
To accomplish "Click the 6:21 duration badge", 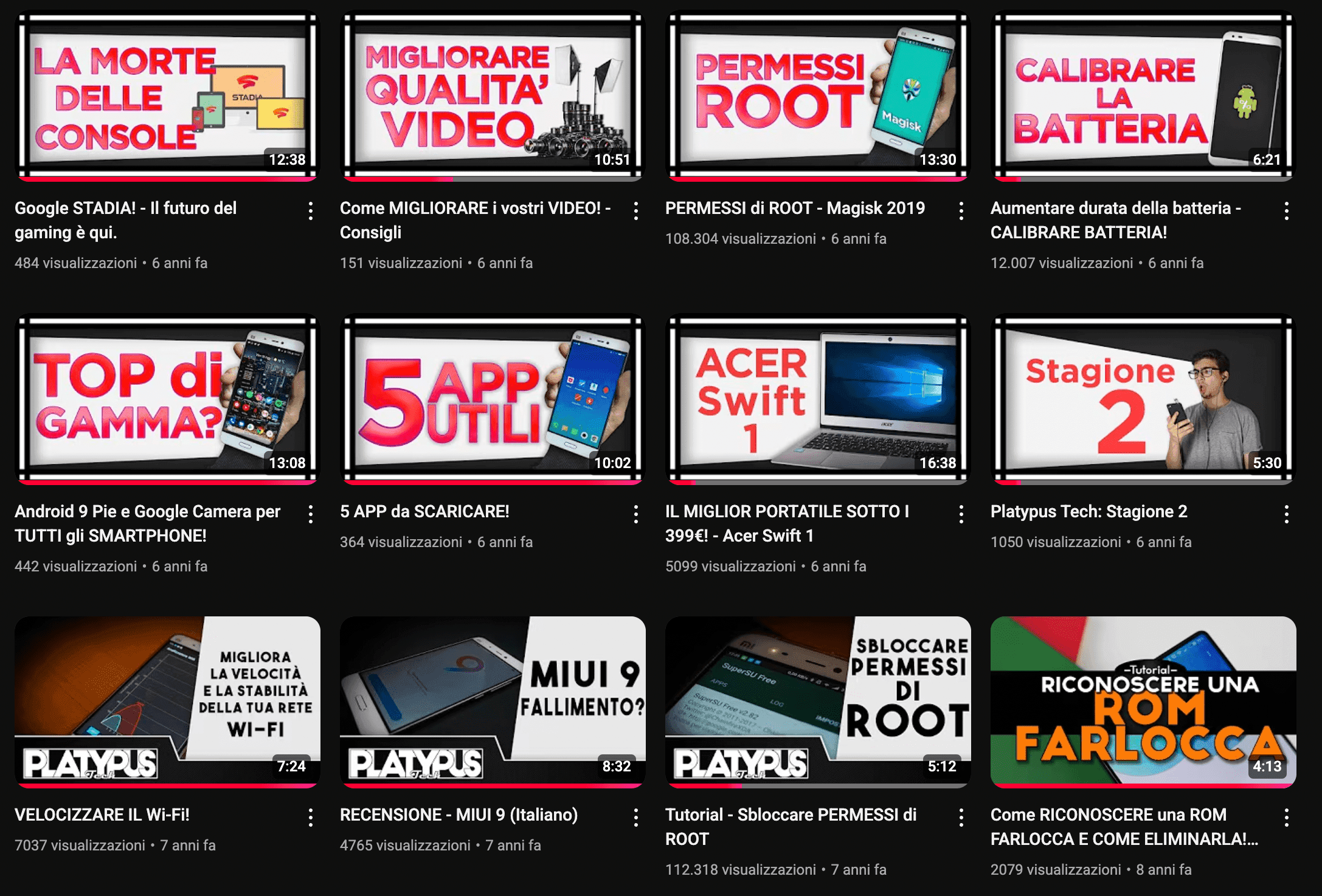I will tap(1267, 159).
